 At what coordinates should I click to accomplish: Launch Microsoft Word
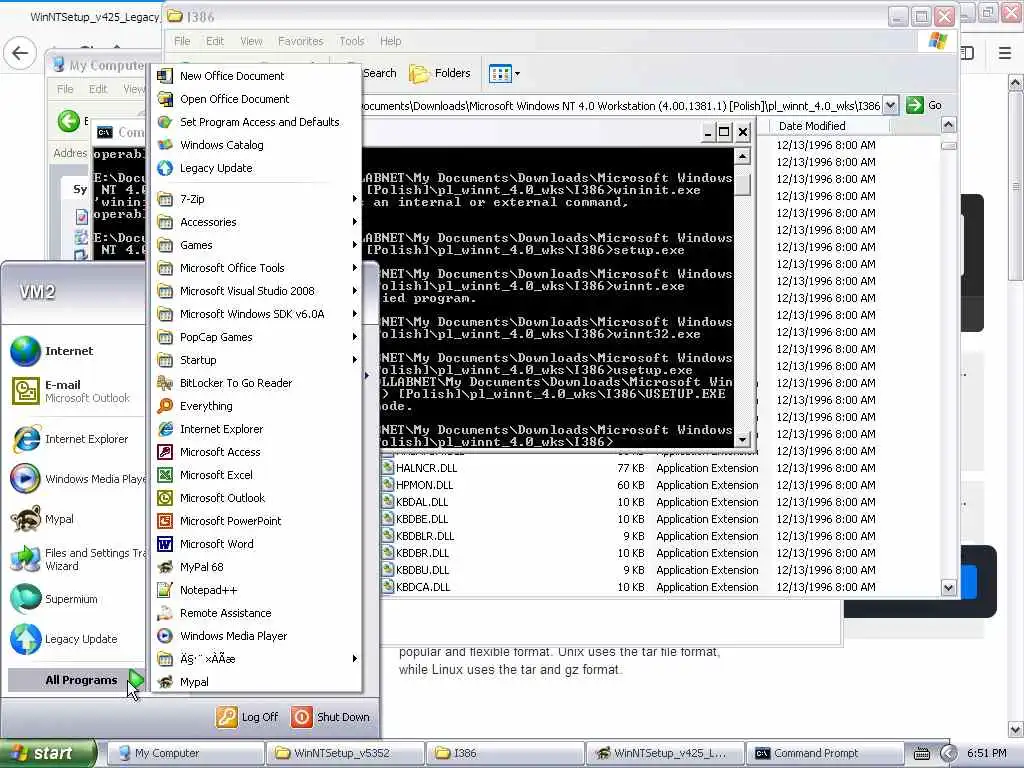(x=257, y=544)
